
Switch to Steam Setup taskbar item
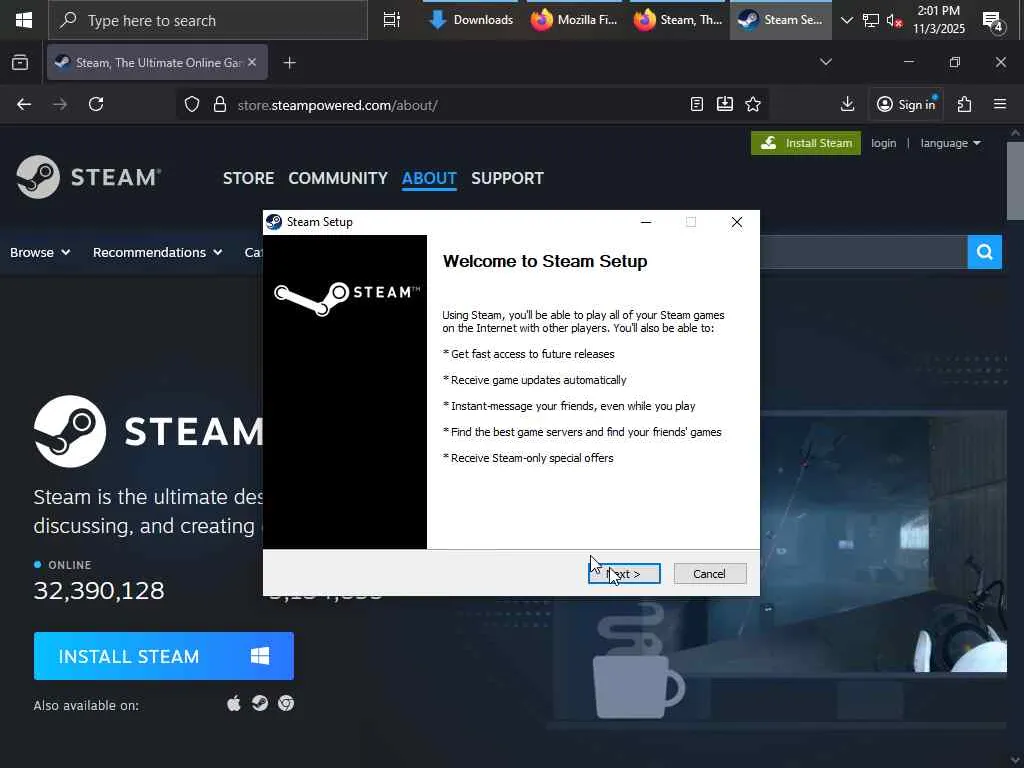[x=780, y=20]
